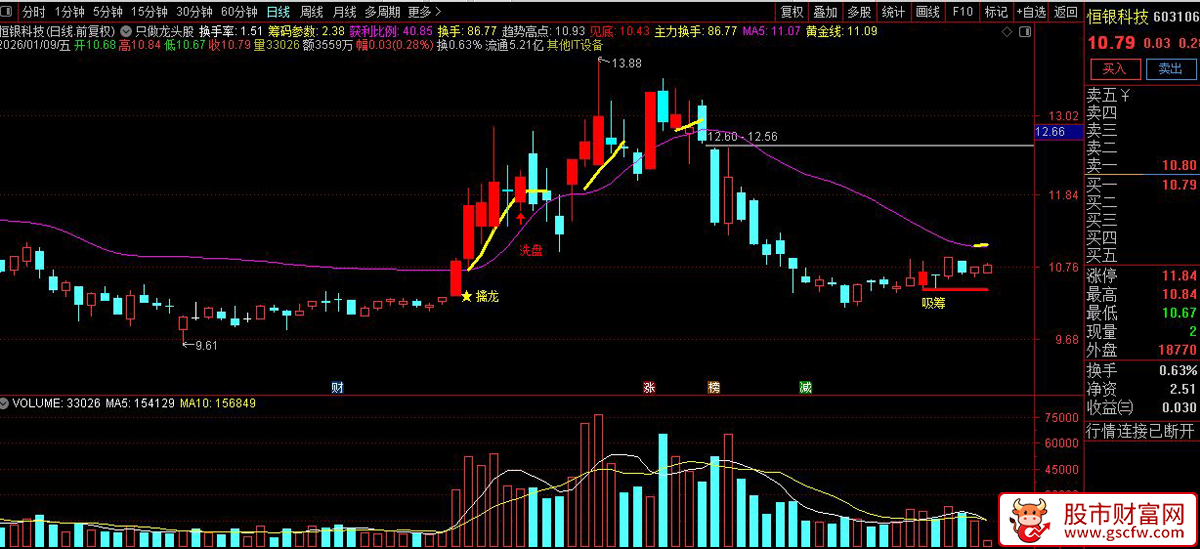Screen dimensions: 1200x549
Task: Open the F10 company info
Action: tap(962, 12)
